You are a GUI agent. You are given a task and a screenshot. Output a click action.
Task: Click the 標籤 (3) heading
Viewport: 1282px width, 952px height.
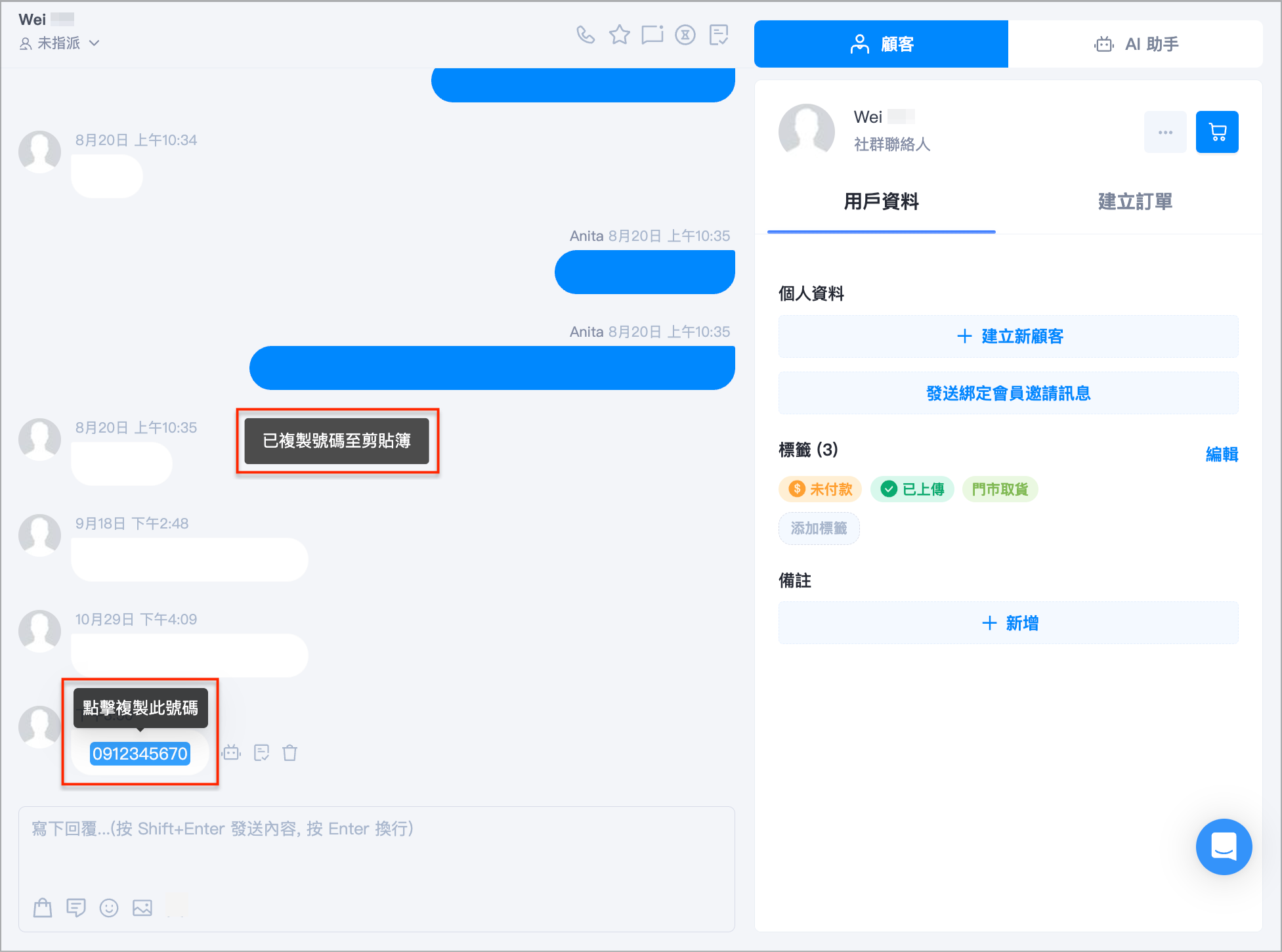point(808,450)
